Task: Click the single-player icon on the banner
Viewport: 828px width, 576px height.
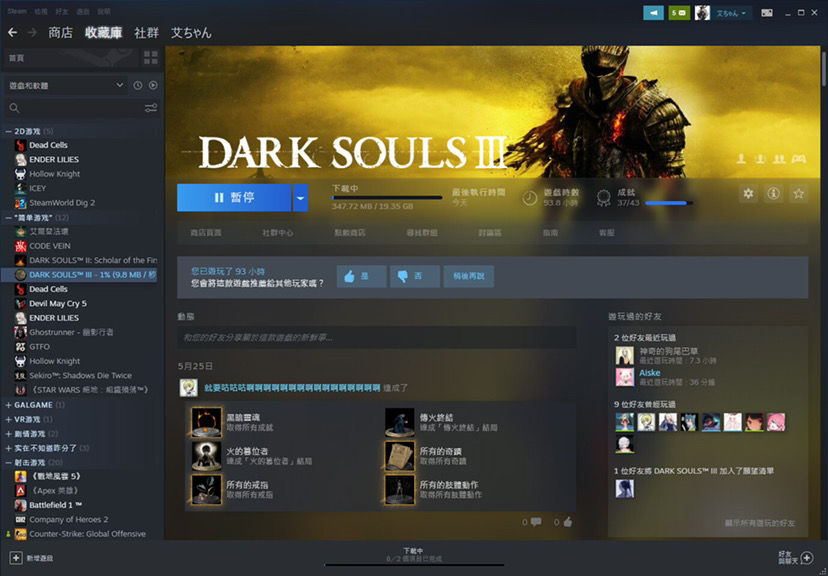Action: [x=741, y=158]
